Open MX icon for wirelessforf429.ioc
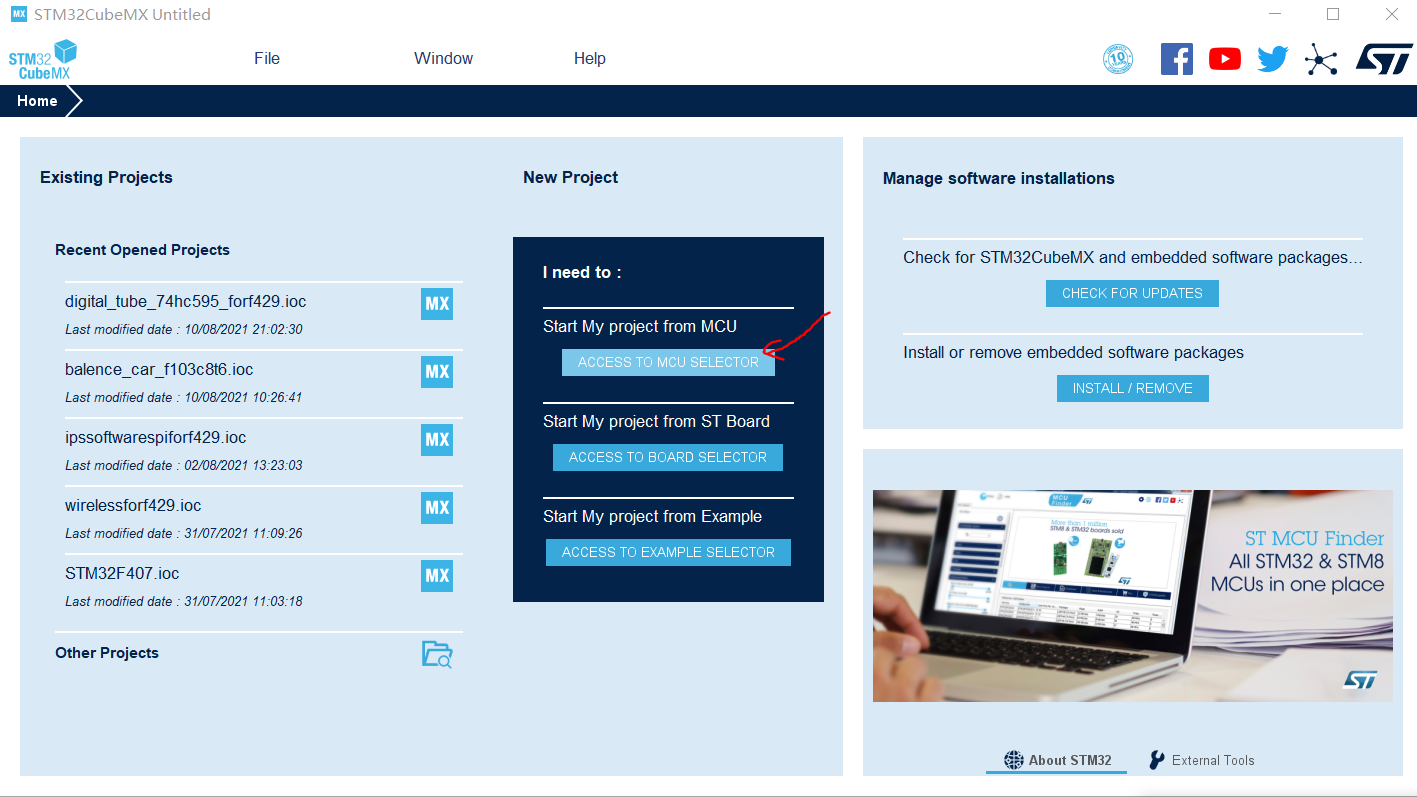Screen dimensions: 1417x797 [437, 508]
